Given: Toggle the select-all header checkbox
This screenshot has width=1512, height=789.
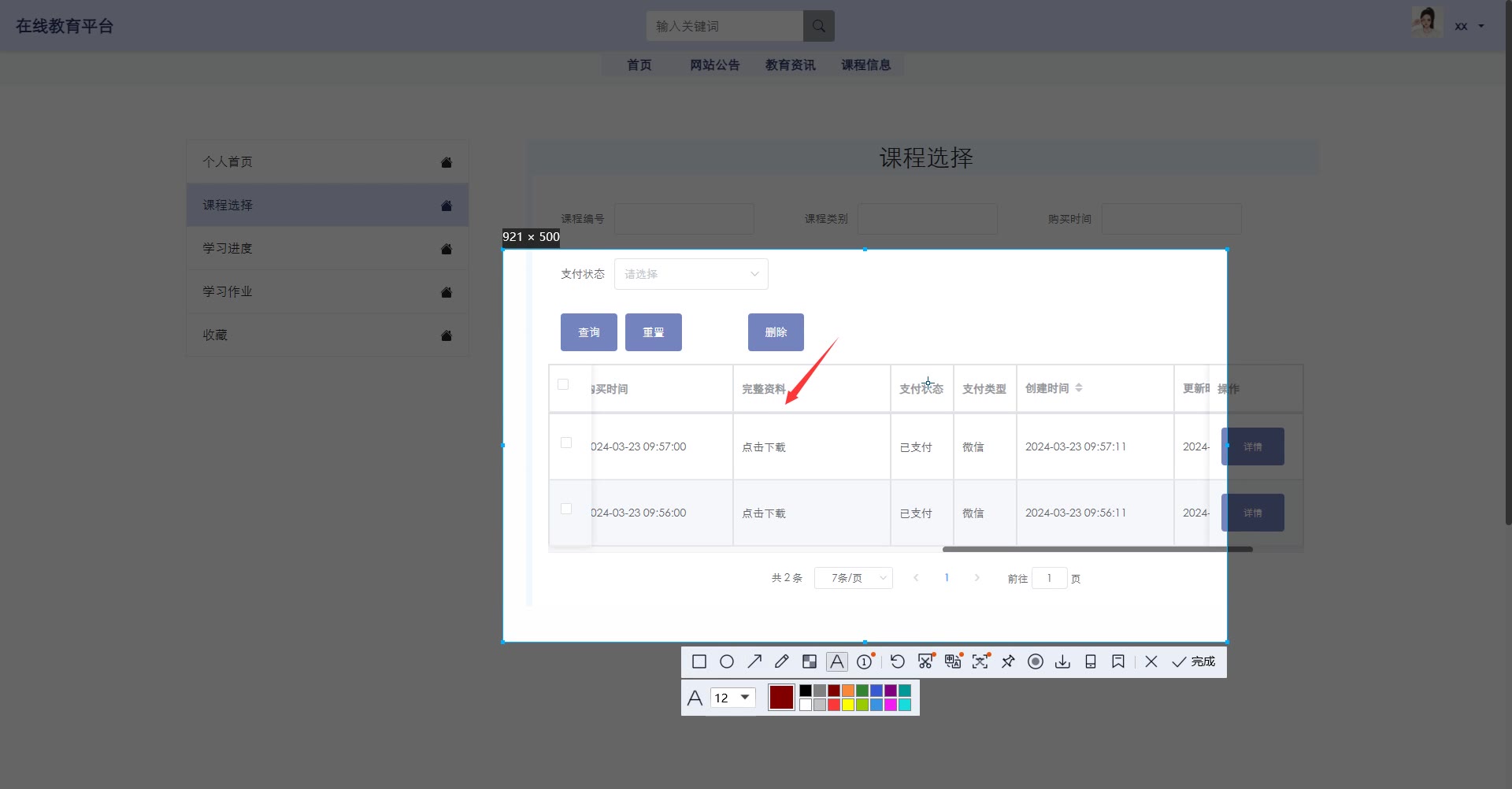Looking at the screenshot, I should (x=563, y=384).
